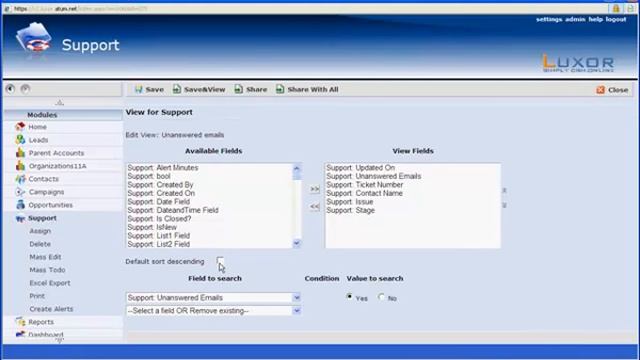Select the No radio button

[x=381, y=297]
